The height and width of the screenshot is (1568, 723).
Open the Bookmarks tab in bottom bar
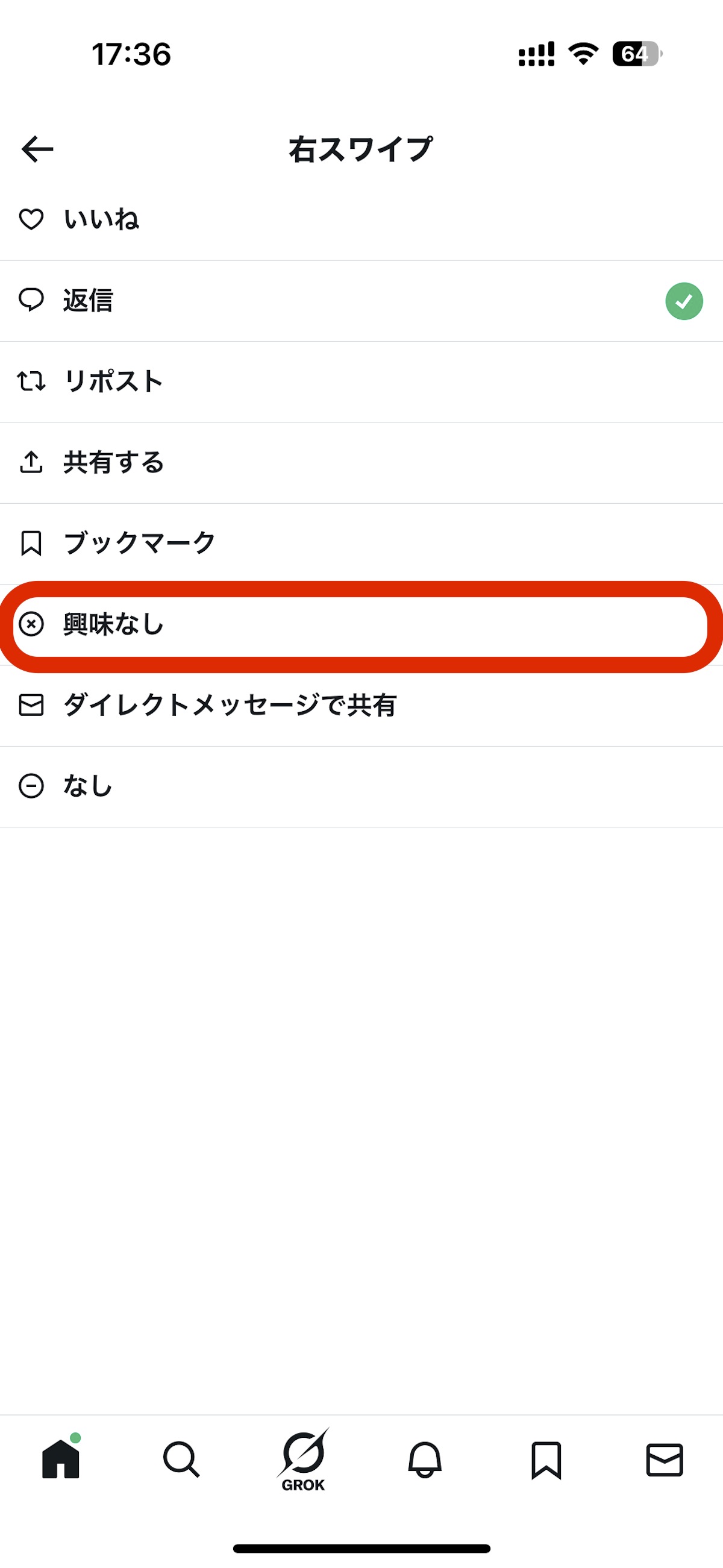pos(546,1458)
